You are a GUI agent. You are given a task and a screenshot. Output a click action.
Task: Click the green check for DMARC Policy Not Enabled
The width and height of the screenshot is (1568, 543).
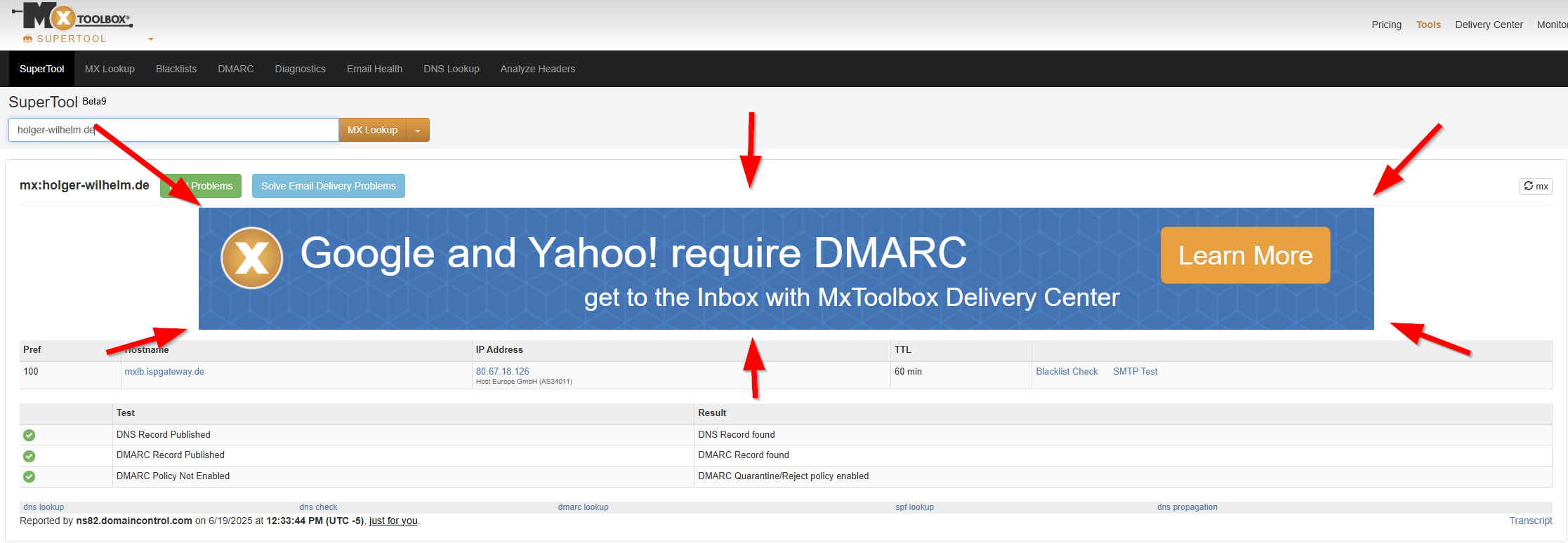(x=29, y=477)
